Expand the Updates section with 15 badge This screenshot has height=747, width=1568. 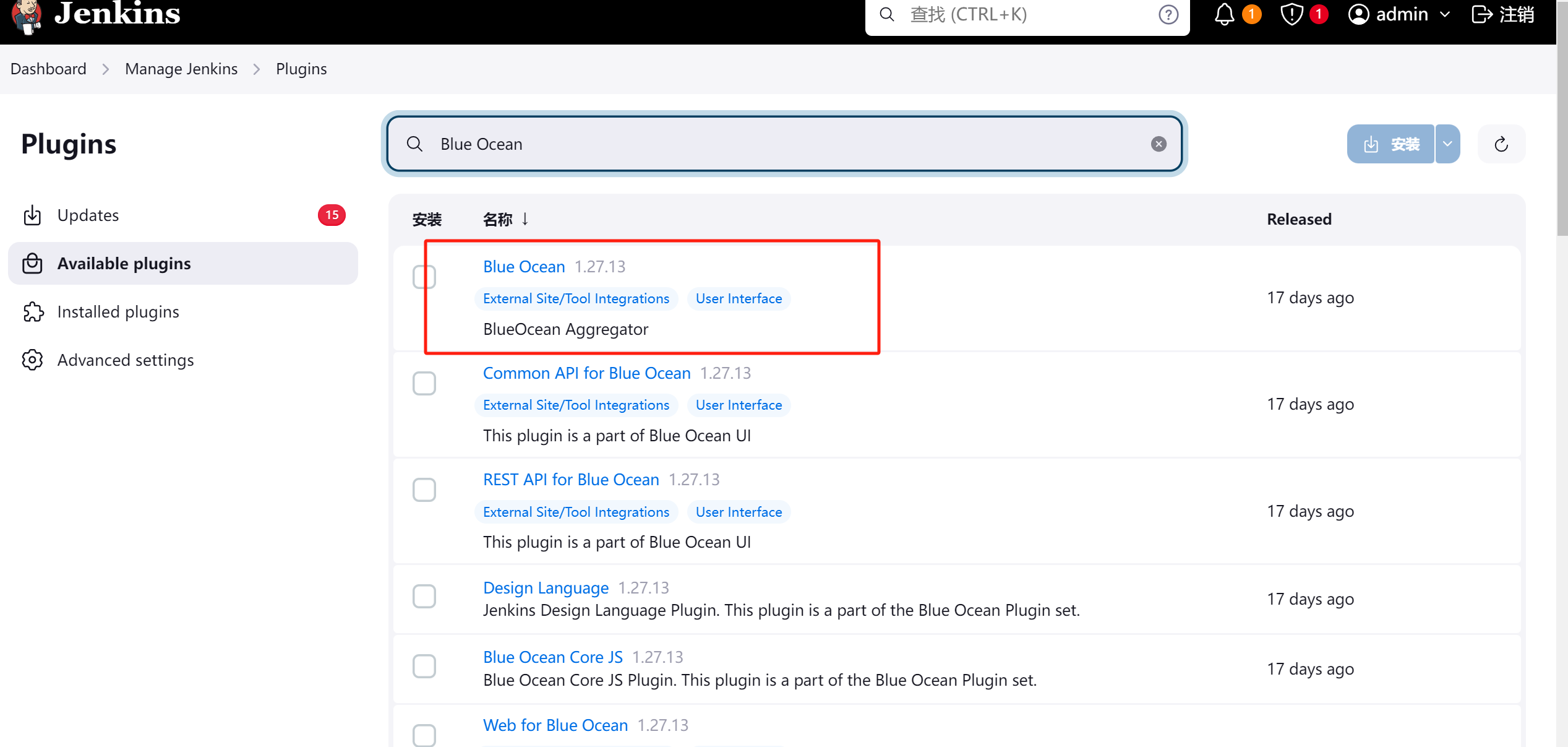(184, 215)
